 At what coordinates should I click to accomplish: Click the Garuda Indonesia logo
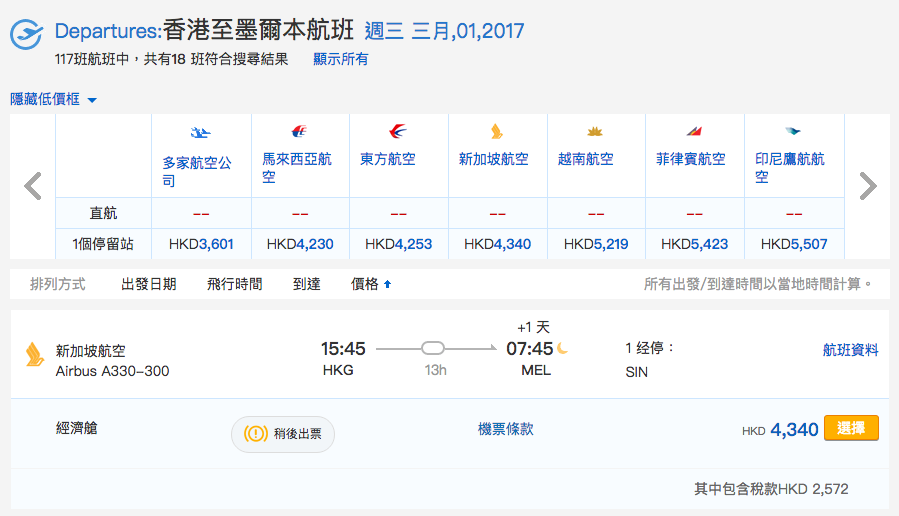click(793, 131)
